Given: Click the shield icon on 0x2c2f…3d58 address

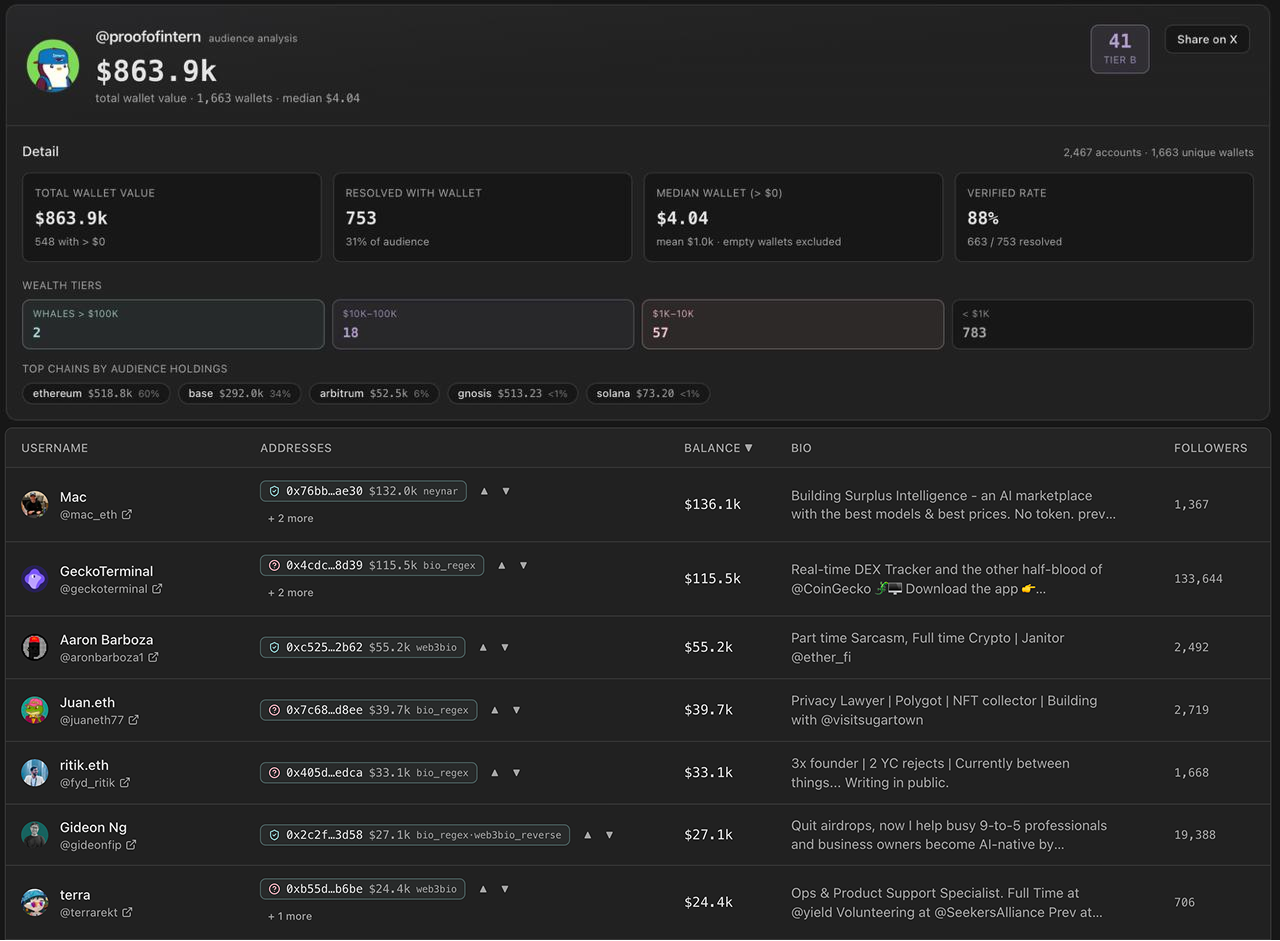Looking at the screenshot, I should (275, 835).
